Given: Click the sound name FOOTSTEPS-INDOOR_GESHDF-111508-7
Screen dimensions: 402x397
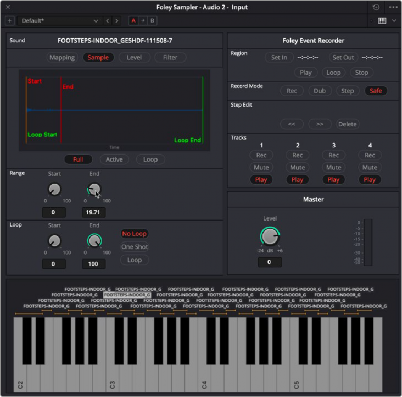Looking at the screenshot, I should 115,40.
